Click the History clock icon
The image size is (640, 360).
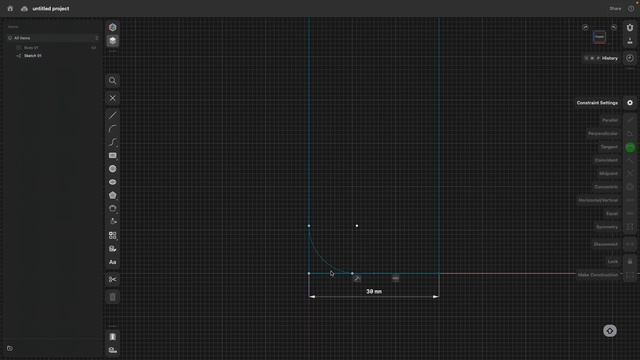click(x=630, y=58)
